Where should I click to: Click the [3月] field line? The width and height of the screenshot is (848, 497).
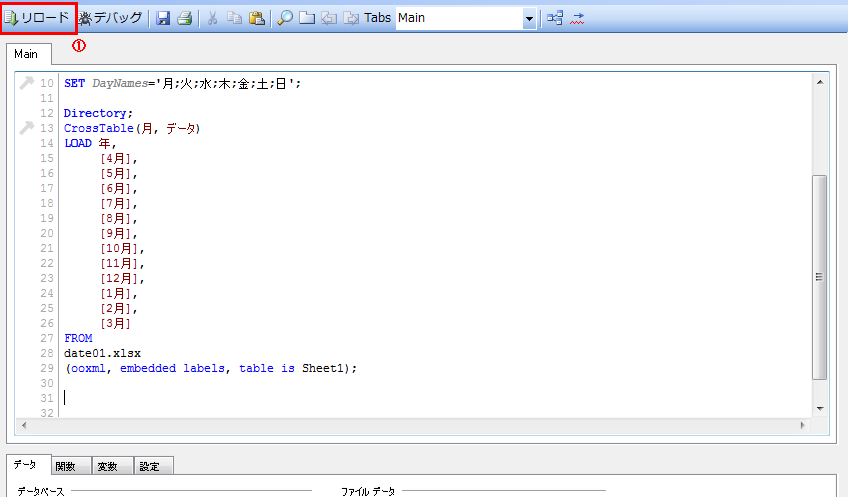click(116, 323)
